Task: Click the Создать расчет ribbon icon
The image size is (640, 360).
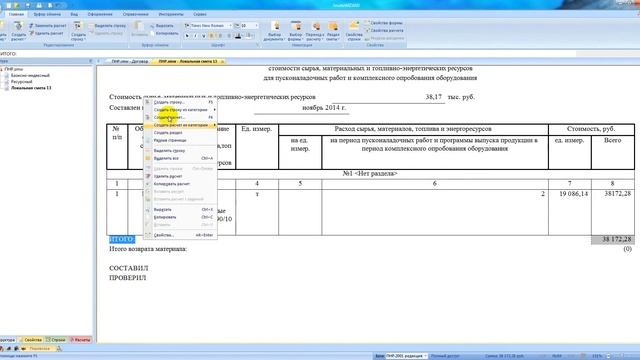Action: click(18, 31)
